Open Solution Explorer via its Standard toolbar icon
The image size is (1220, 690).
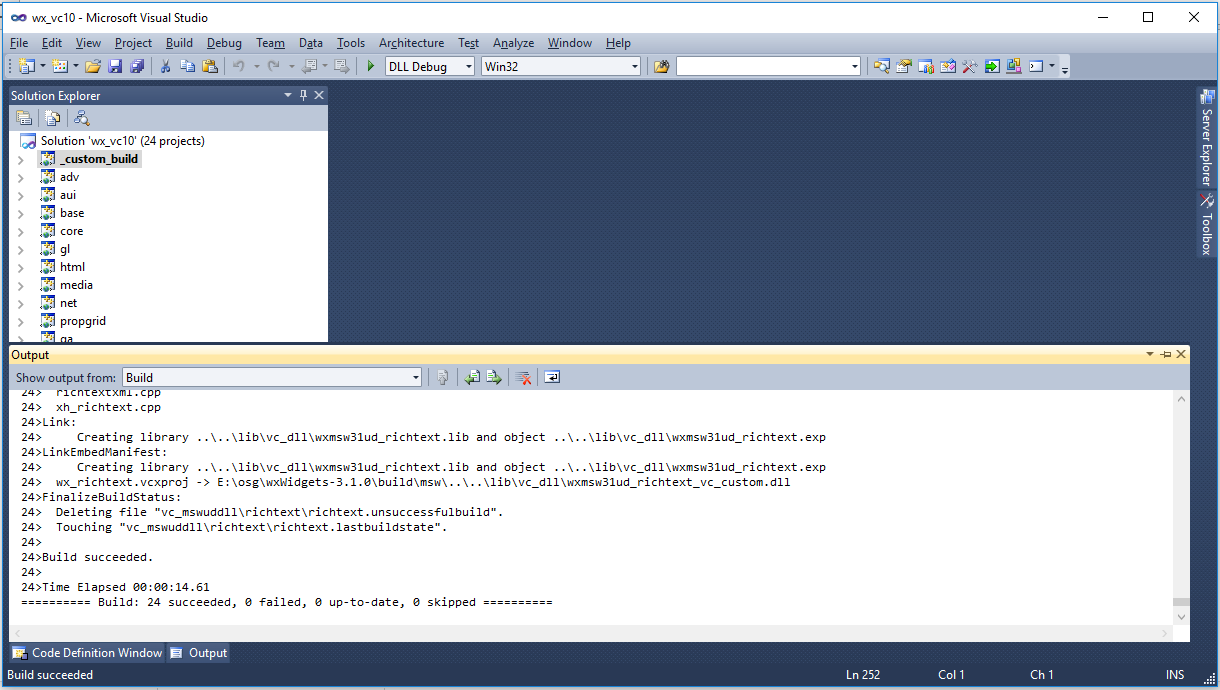click(880, 66)
